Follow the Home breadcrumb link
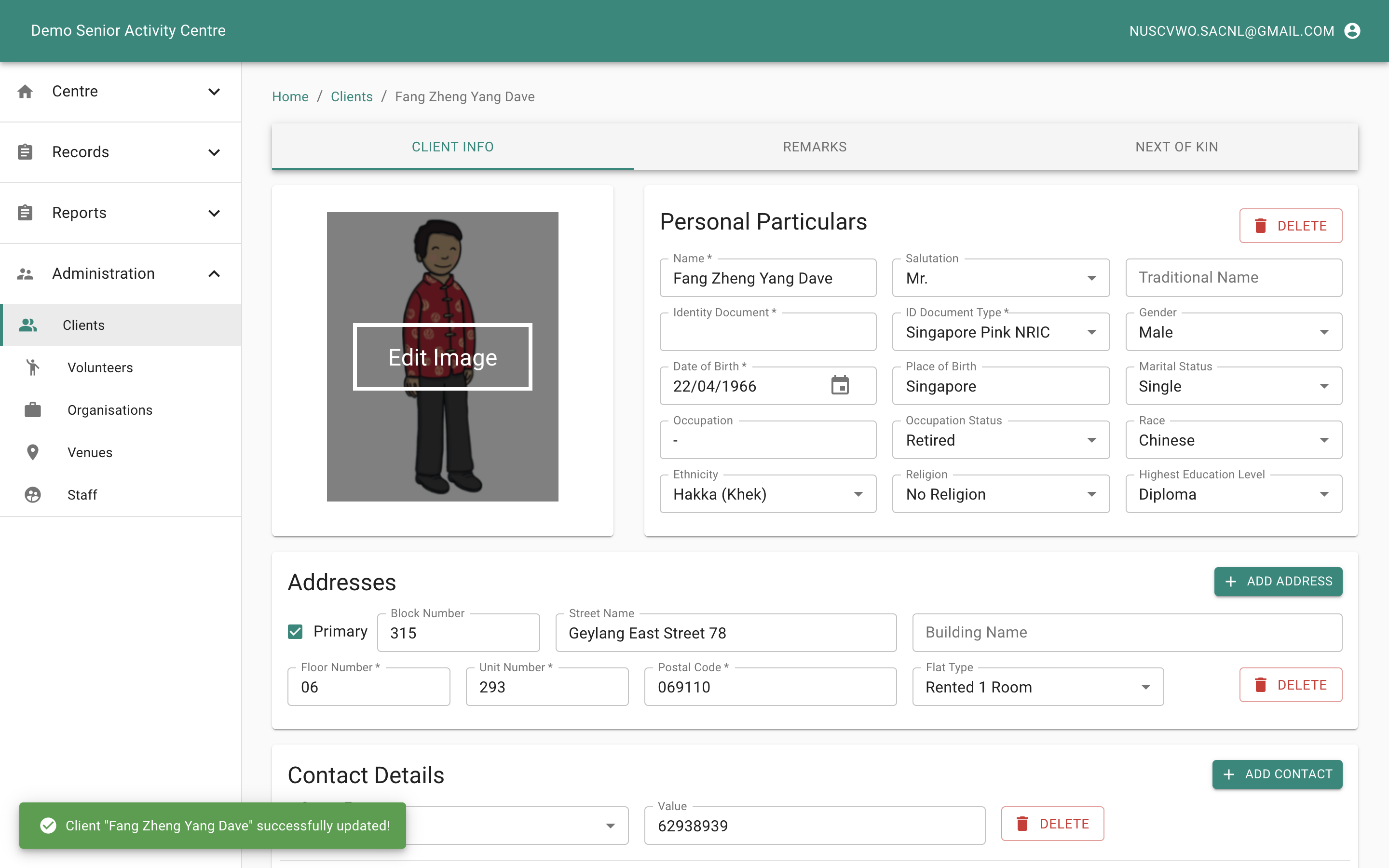Image resolution: width=1389 pixels, height=868 pixels. [290, 96]
